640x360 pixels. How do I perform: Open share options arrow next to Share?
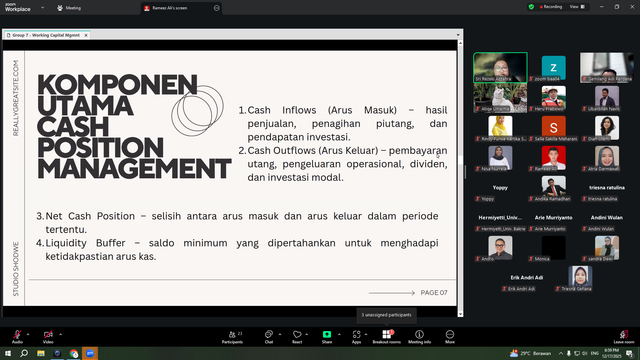339,334
